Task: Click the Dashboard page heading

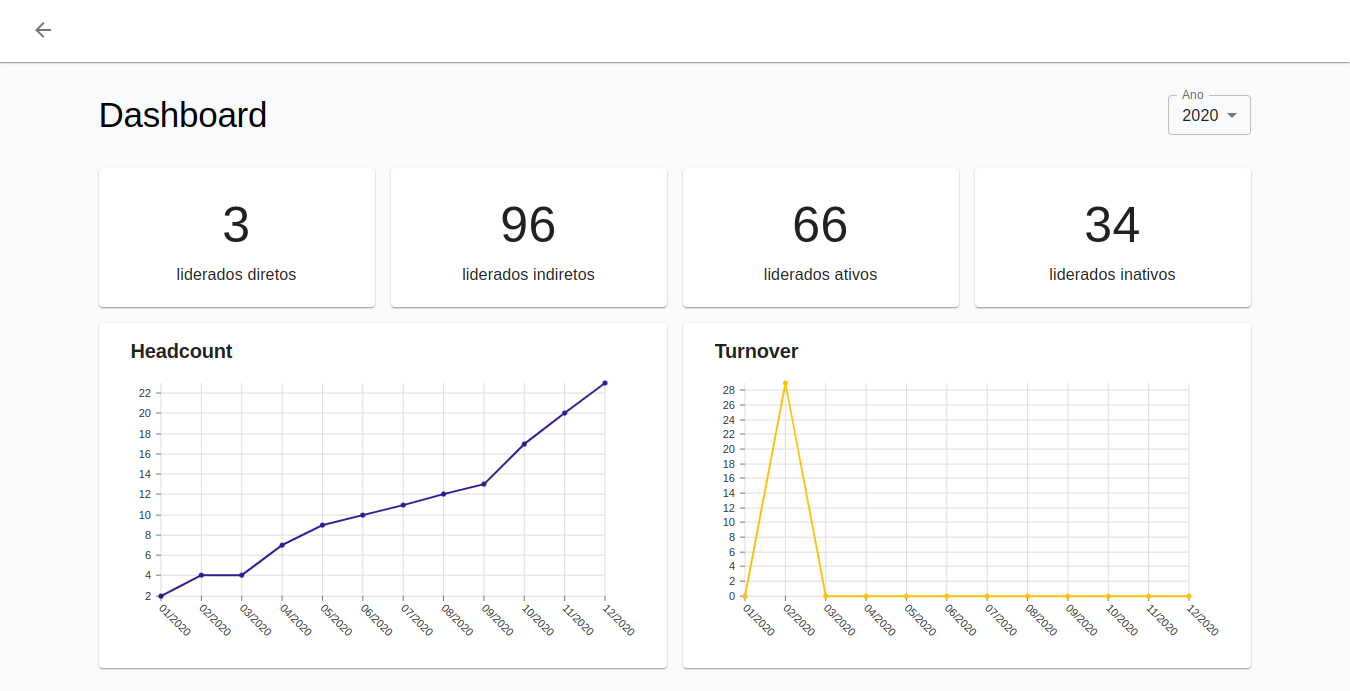Action: click(x=183, y=115)
